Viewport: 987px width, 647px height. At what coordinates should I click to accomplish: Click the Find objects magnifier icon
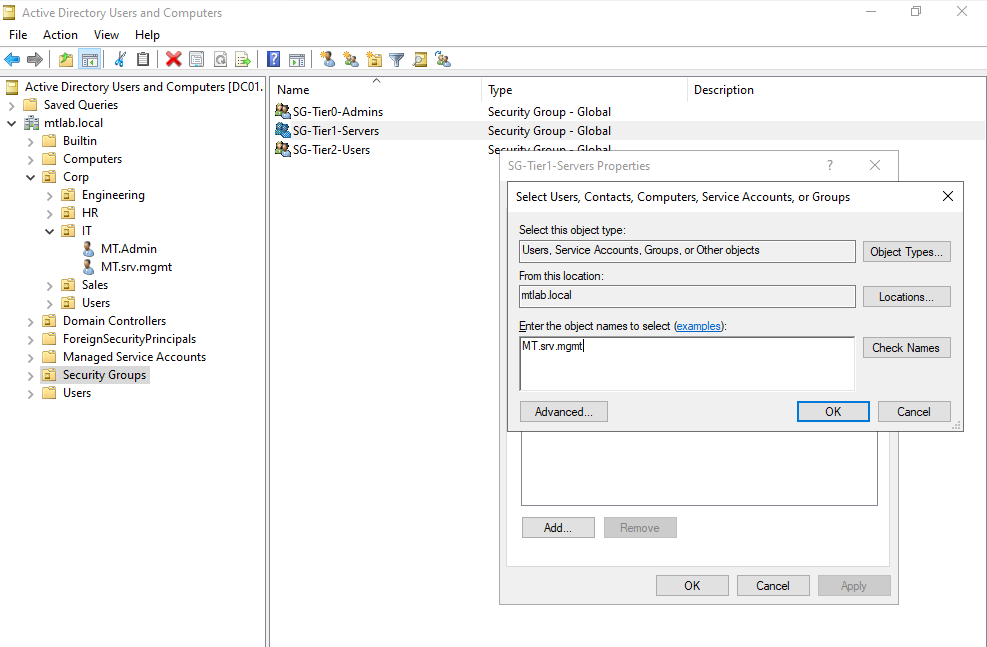click(420, 60)
